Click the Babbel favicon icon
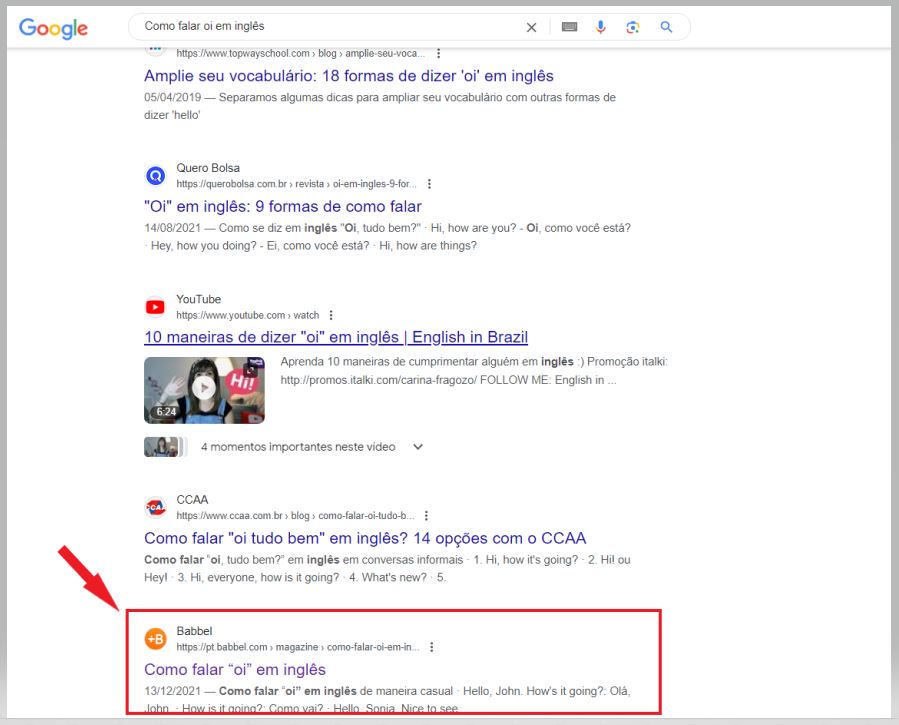Screen dimensions: 899x725 pos(155,638)
